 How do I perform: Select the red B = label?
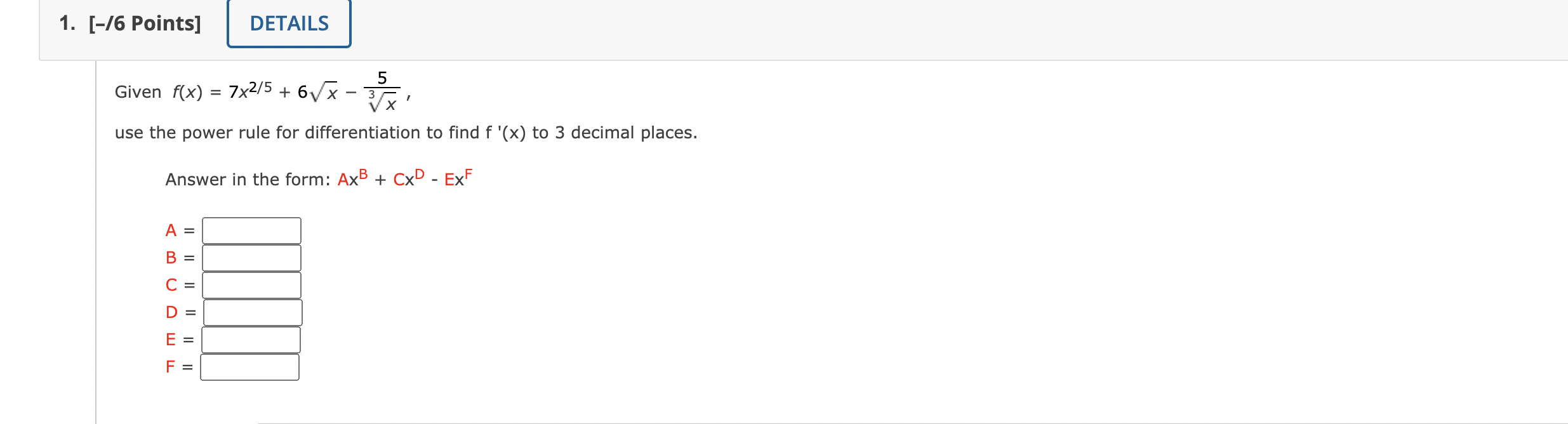pos(176,257)
